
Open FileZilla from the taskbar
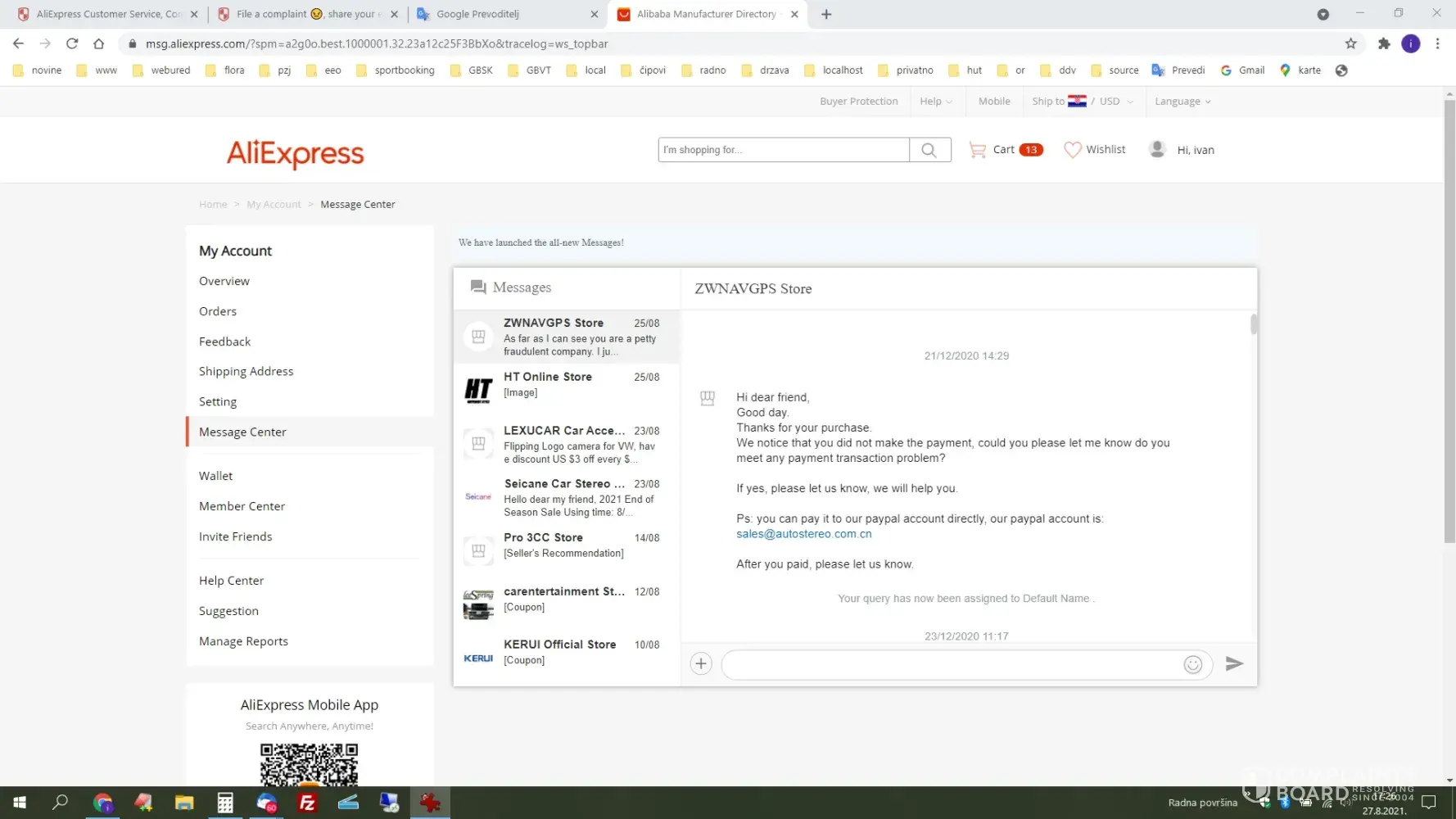pyautogui.click(x=307, y=803)
